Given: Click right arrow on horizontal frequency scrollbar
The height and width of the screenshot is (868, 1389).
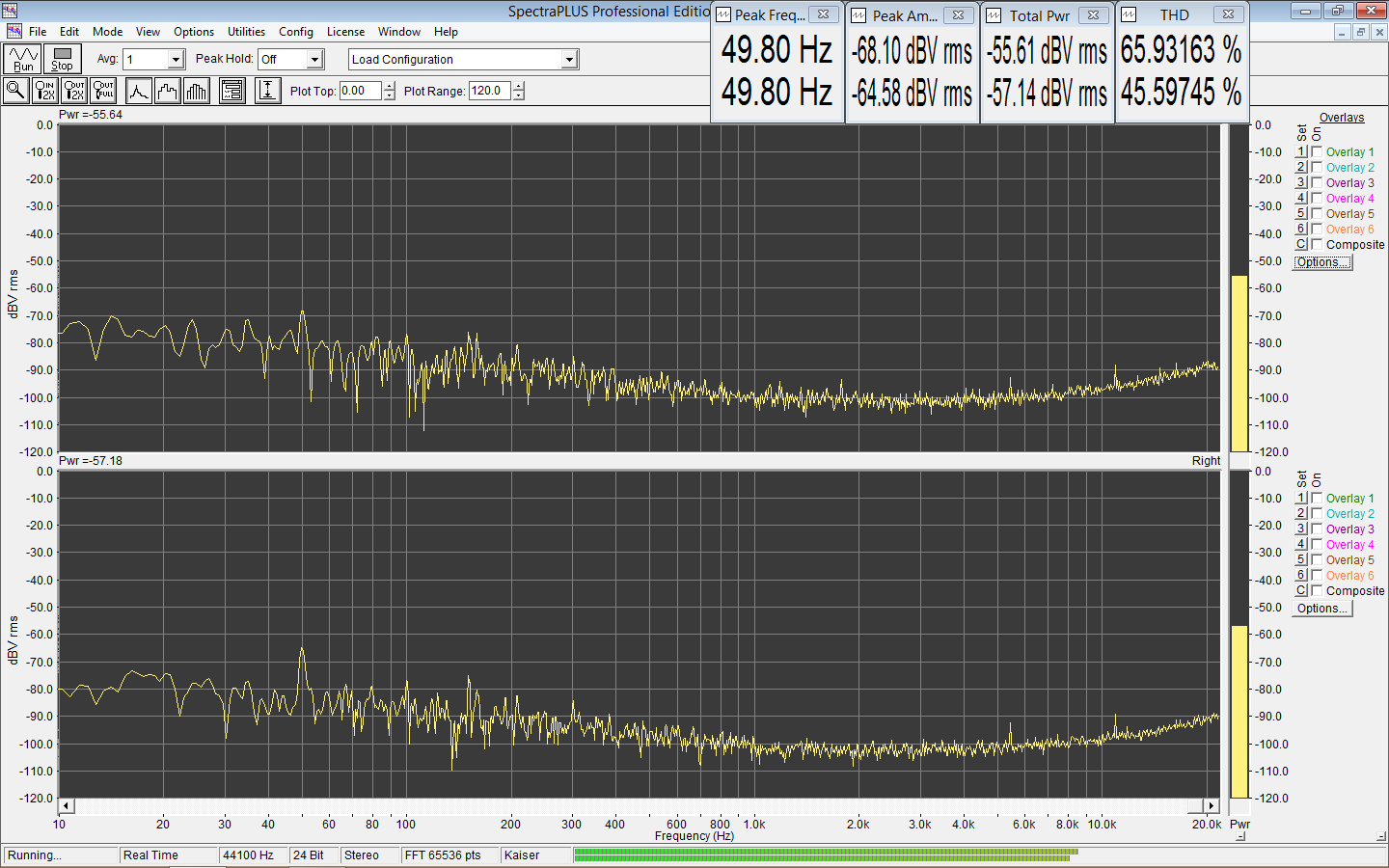Looking at the screenshot, I should (x=1212, y=805).
